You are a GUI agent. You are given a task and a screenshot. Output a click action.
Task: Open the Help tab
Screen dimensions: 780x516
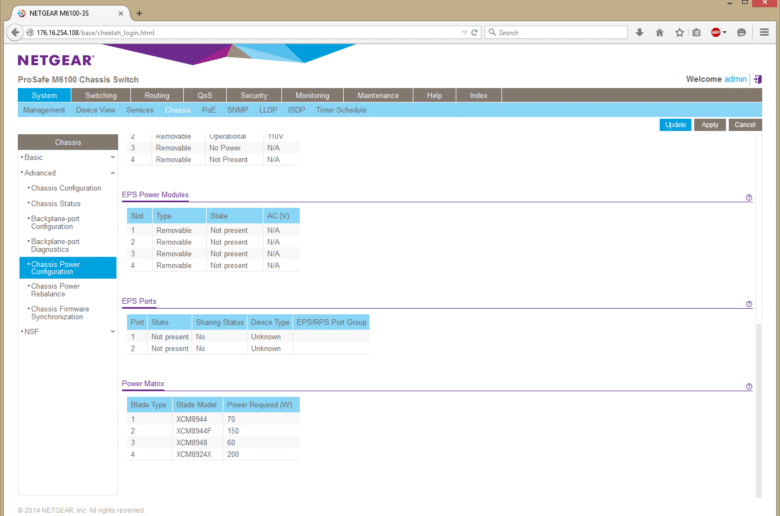(434, 95)
